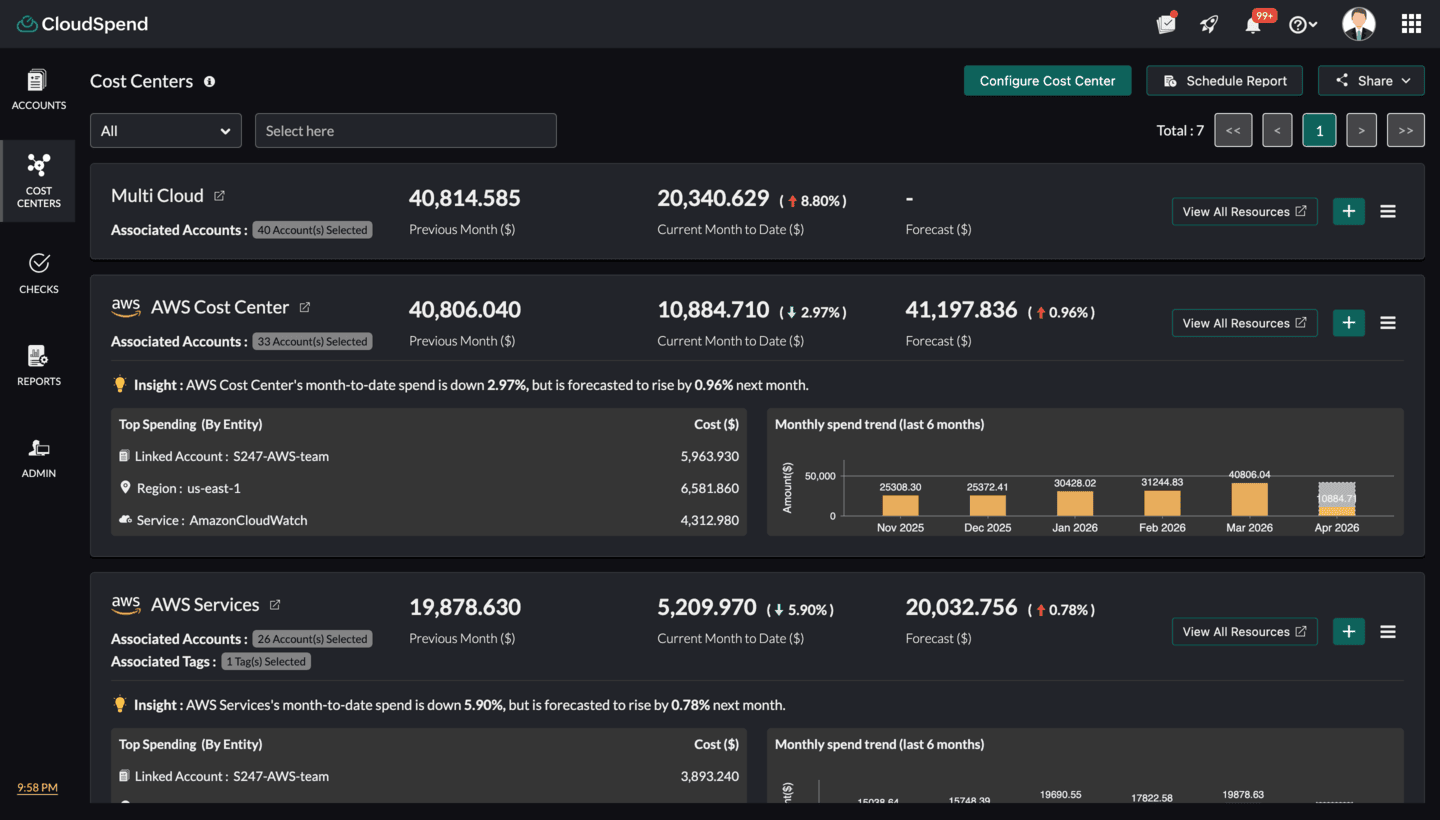This screenshot has width=1440, height=820.
Task: Open Checks section in sidebar
Action: pyautogui.click(x=38, y=273)
